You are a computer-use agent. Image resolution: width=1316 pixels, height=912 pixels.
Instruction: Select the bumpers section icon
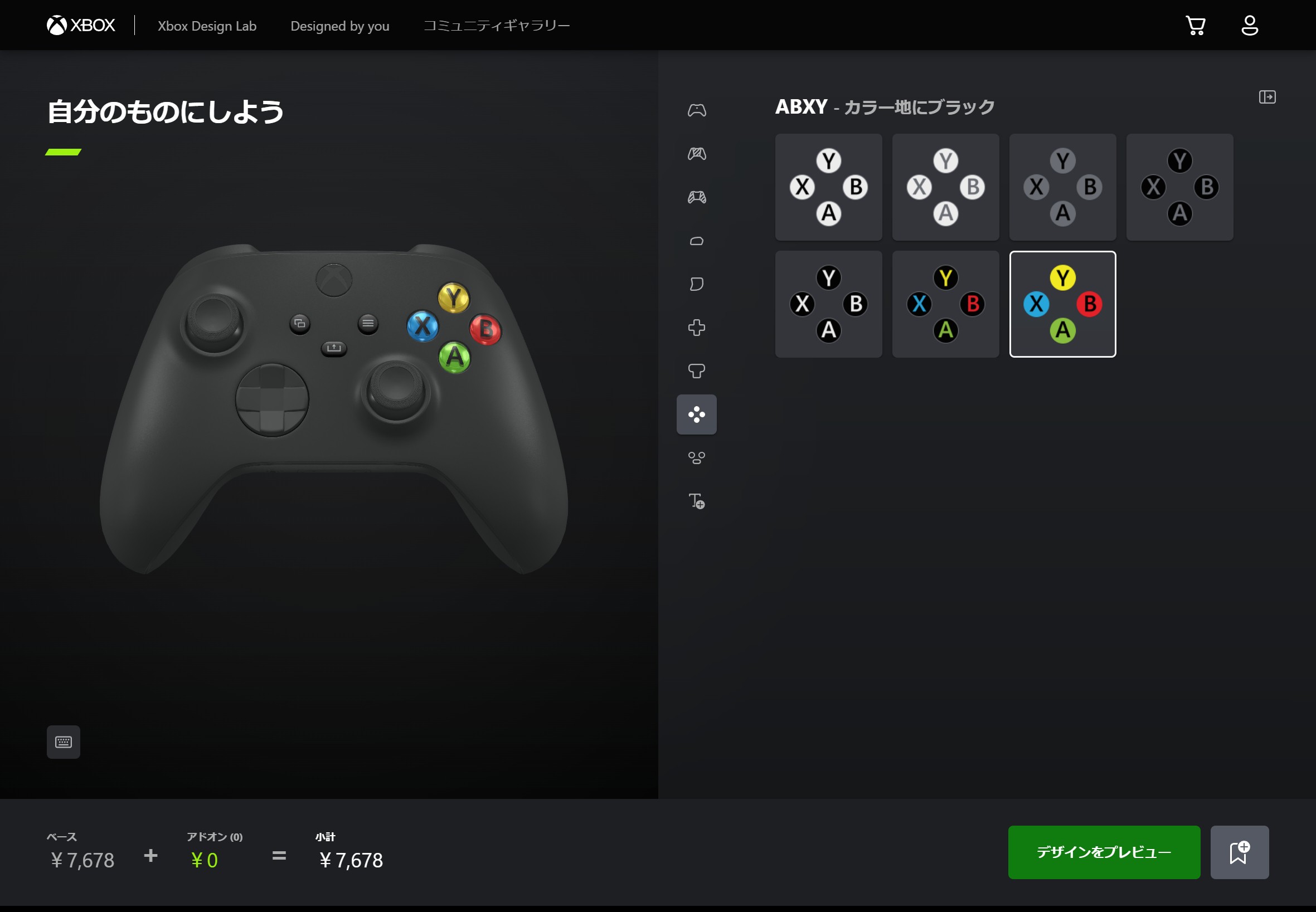[x=696, y=241]
